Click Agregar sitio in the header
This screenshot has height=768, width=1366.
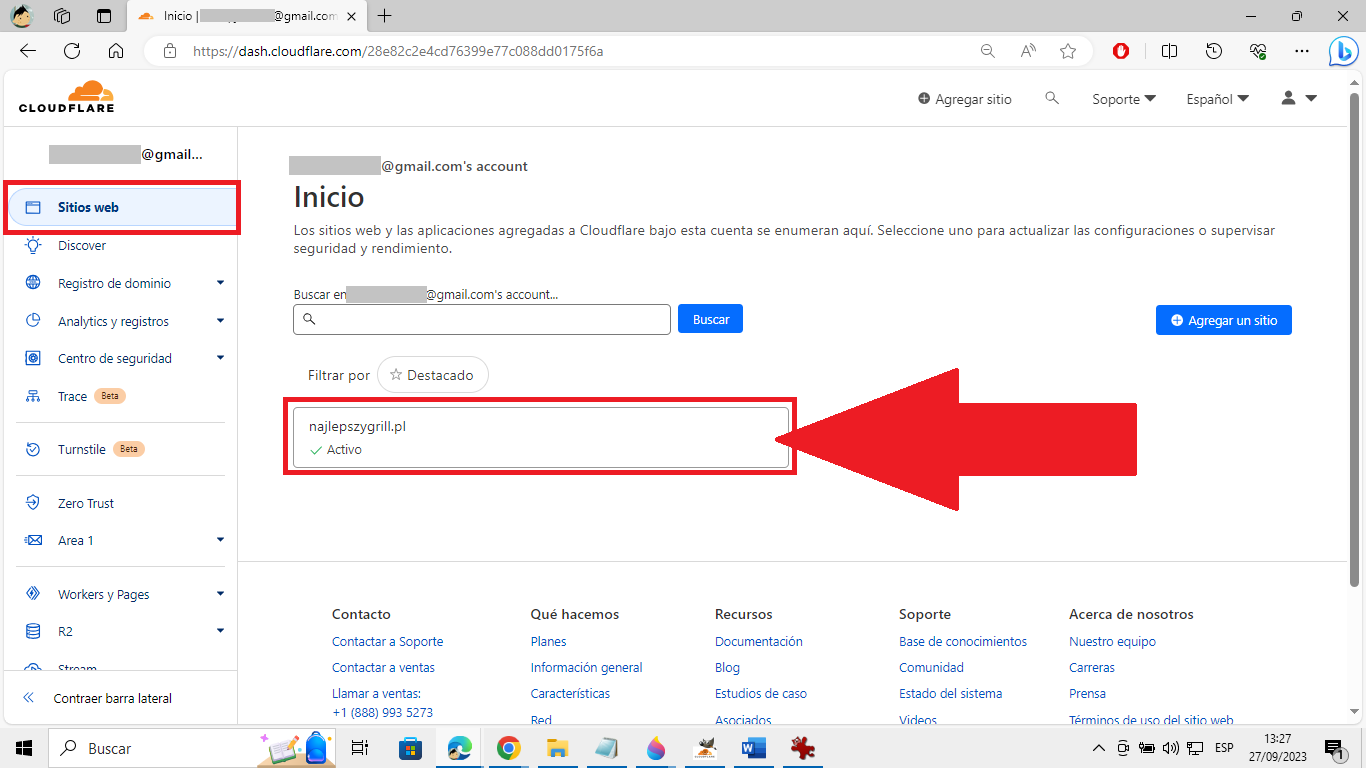click(x=964, y=99)
